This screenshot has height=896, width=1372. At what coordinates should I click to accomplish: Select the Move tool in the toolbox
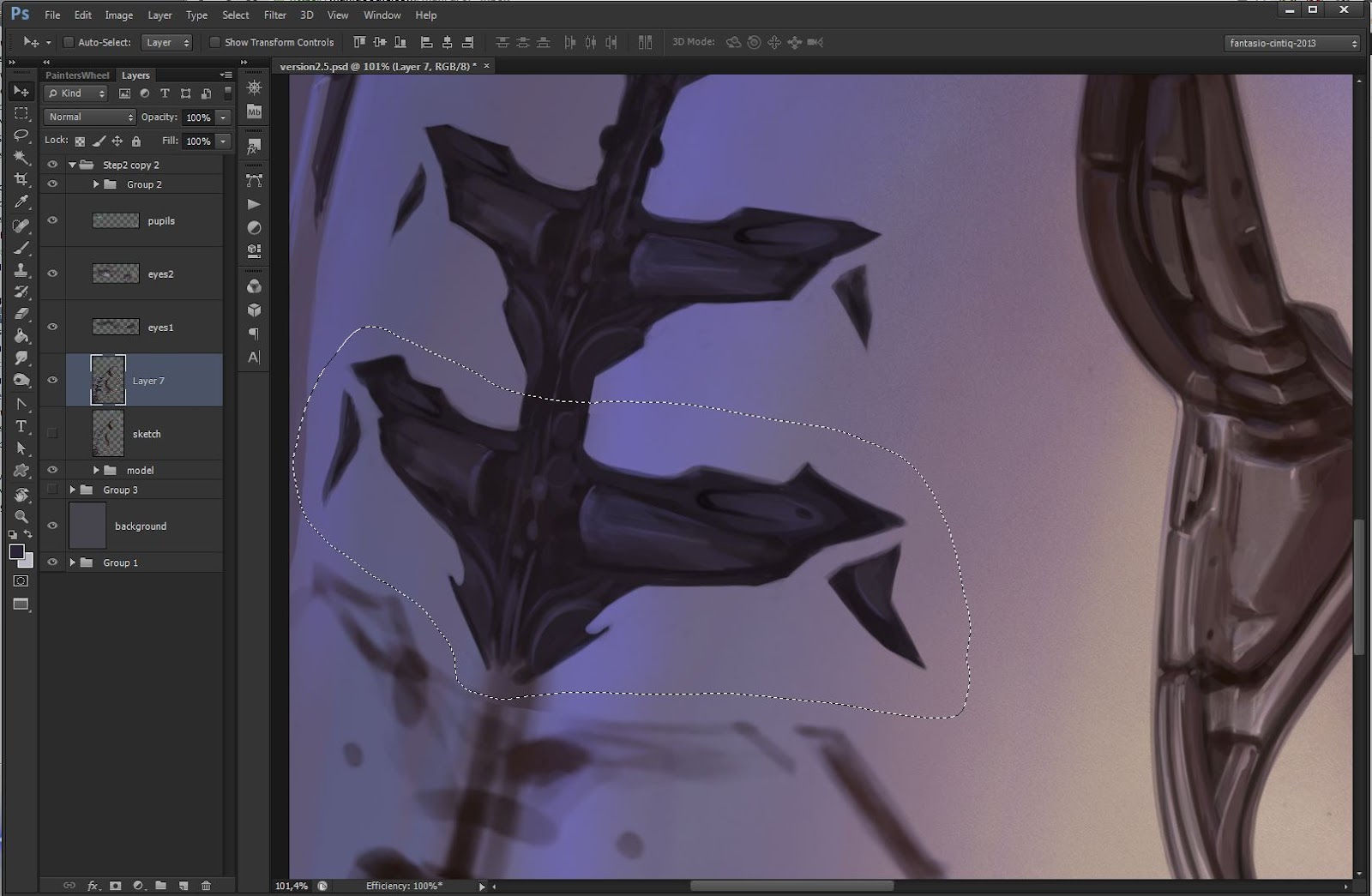pyautogui.click(x=21, y=91)
